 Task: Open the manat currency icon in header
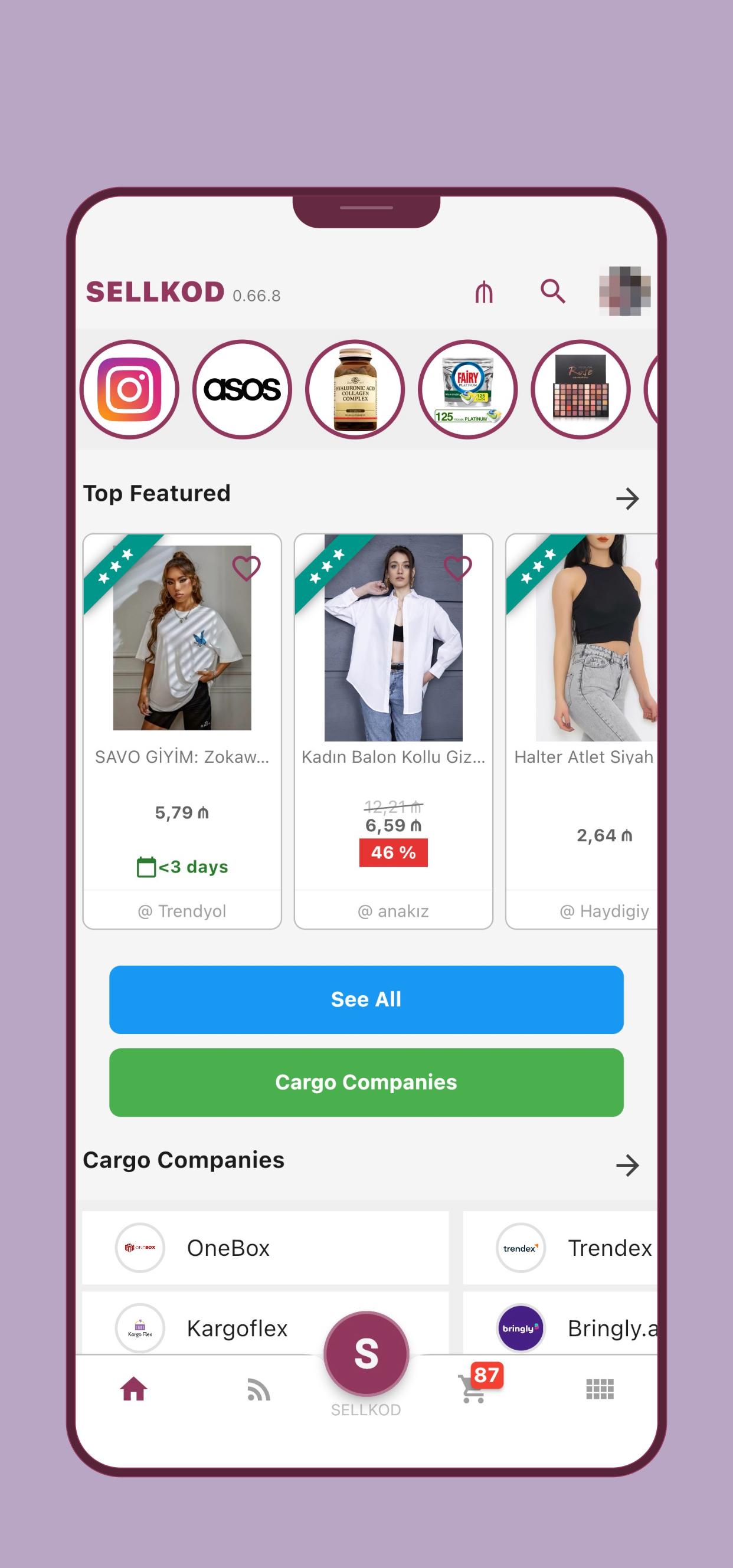click(484, 292)
